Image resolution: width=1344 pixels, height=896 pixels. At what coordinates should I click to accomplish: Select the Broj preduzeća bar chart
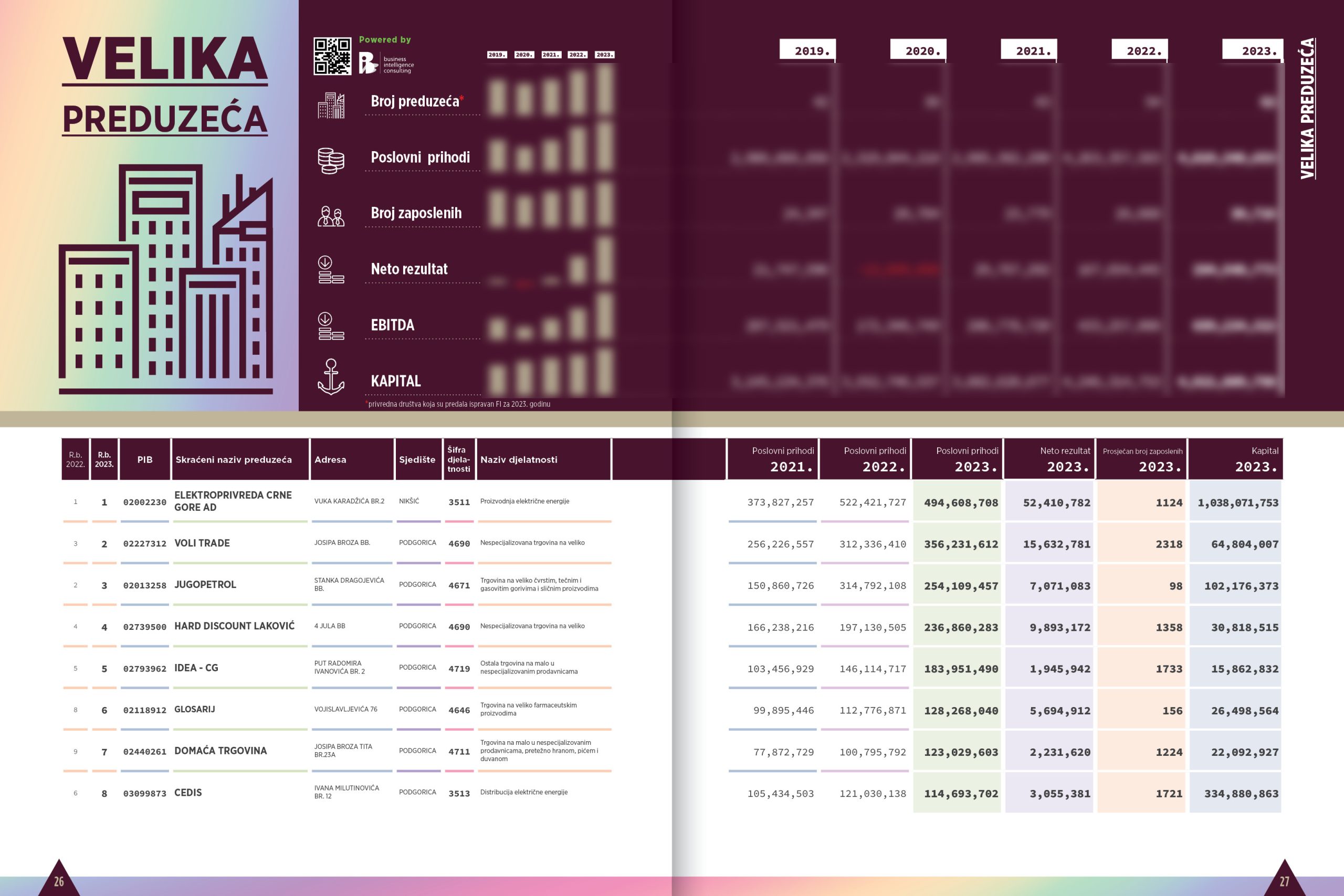[x=551, y=90]
